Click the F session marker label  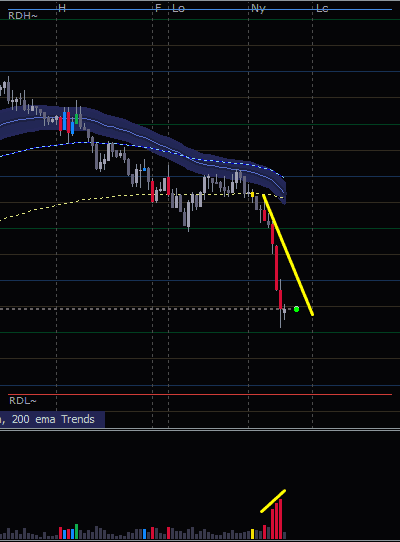(x=158, y=8)
